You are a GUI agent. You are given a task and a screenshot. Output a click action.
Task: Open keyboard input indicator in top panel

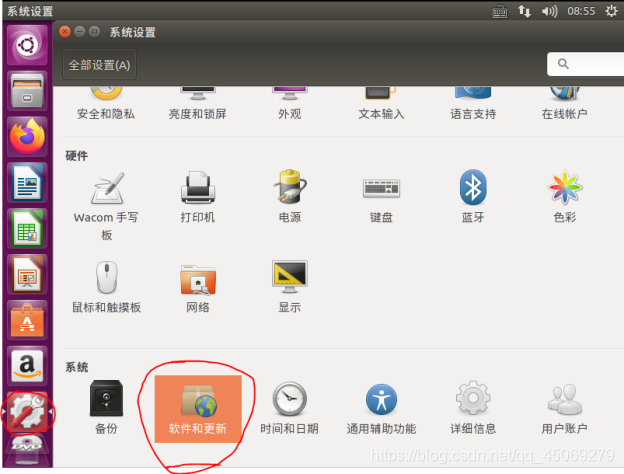pos(500,11)
